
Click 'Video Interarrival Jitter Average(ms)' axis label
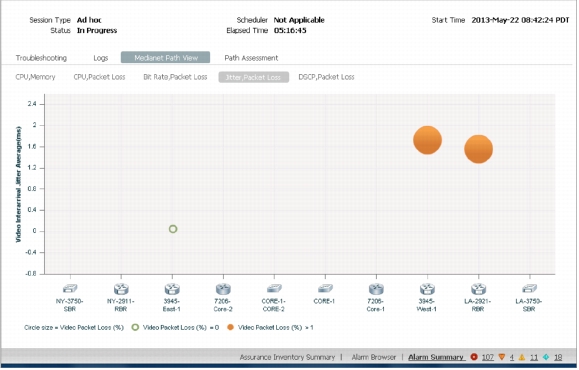pyautogui.click(x=18, y=184)
